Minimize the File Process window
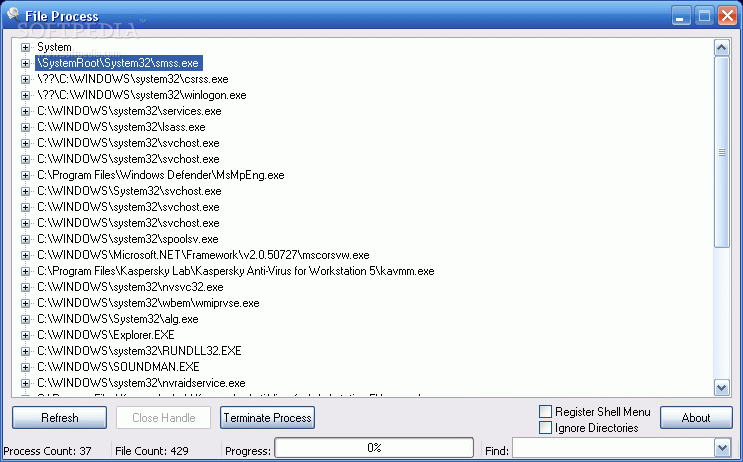 click(x=681, y=16)
